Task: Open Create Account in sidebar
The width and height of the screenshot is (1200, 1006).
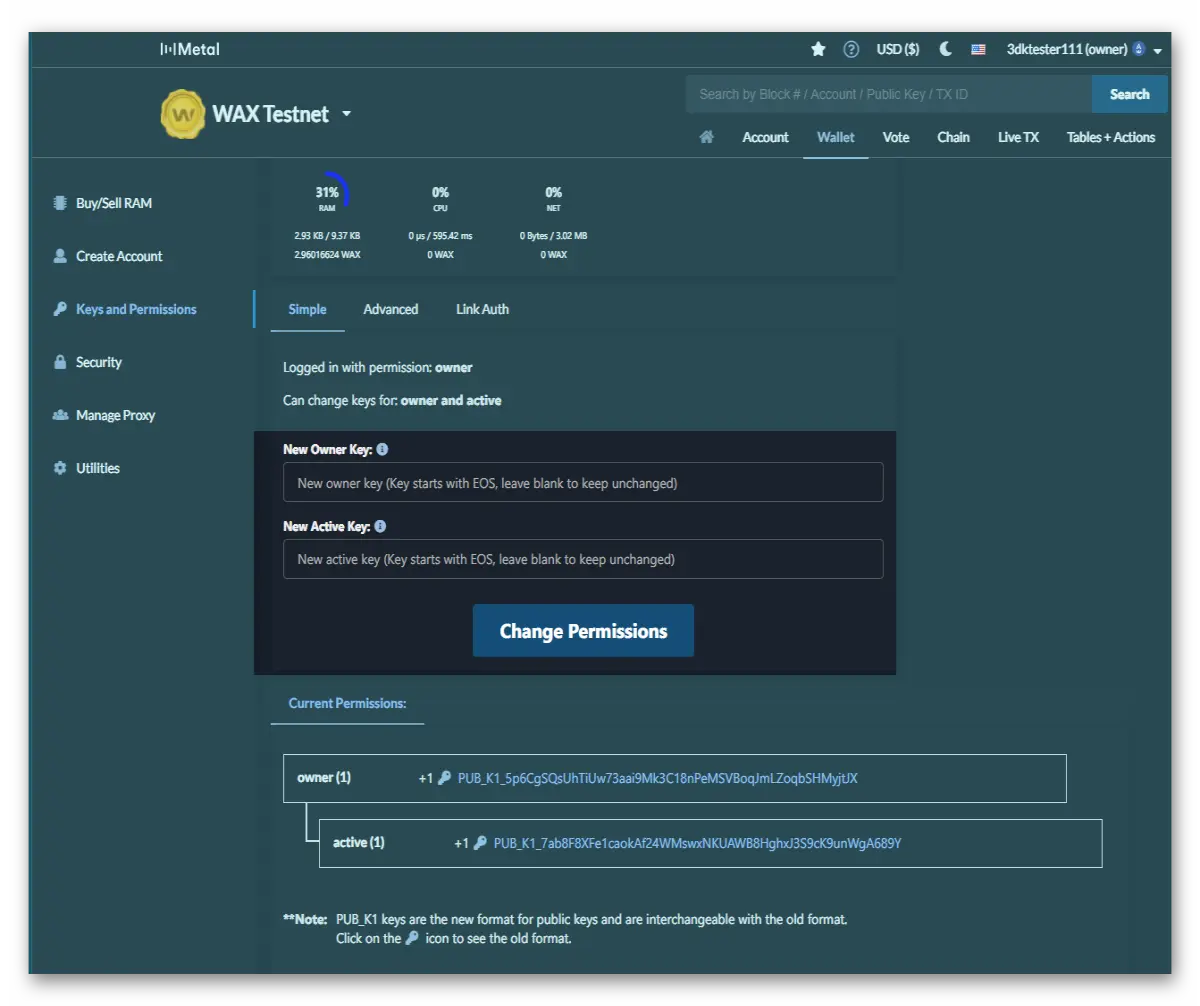Action: tap(119, 256)
